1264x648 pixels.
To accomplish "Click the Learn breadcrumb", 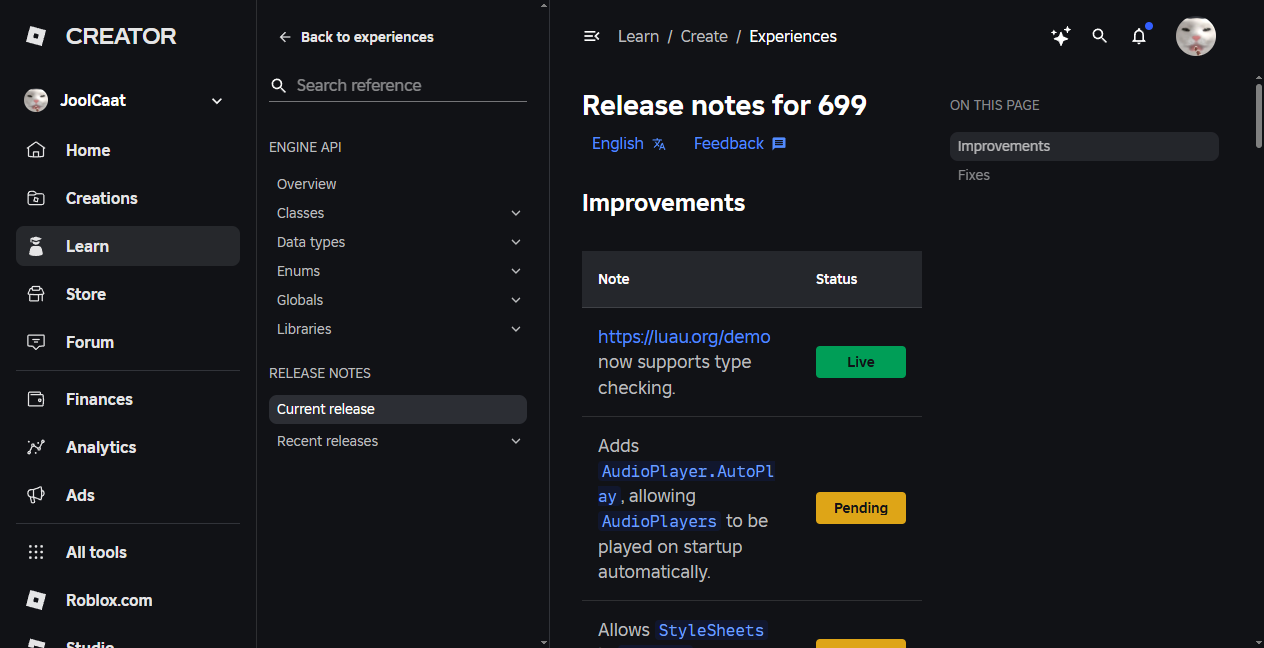I will pos(638,36).
